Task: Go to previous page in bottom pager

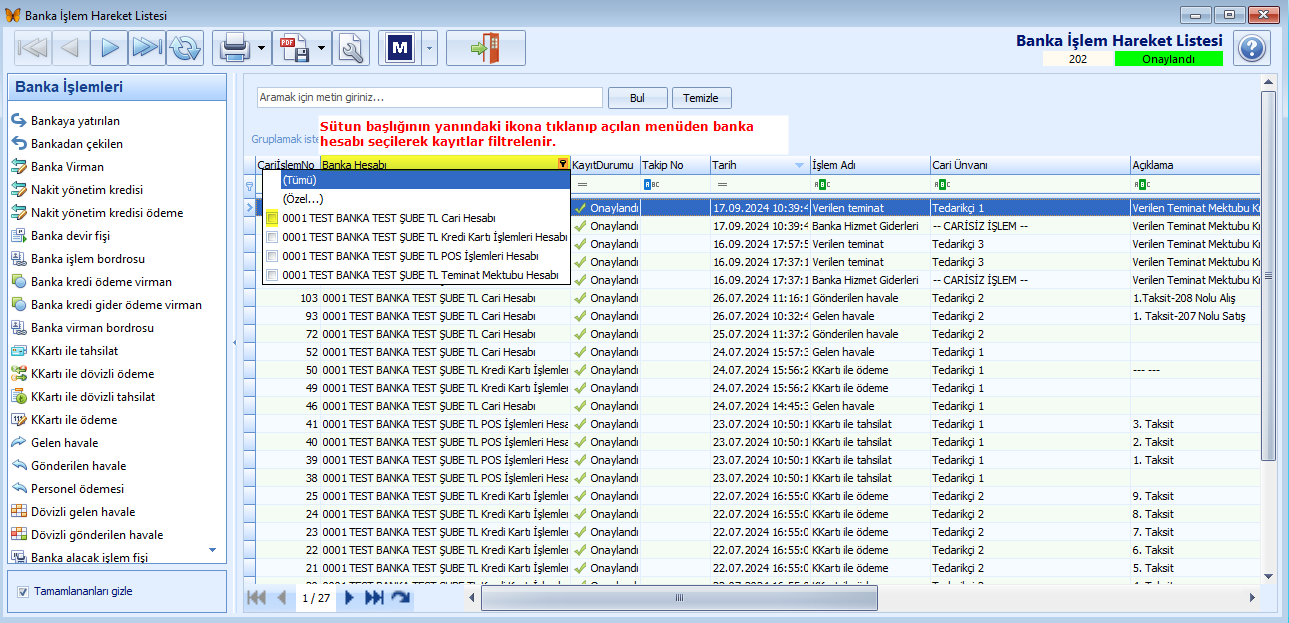Action: [x=281, y=598]
